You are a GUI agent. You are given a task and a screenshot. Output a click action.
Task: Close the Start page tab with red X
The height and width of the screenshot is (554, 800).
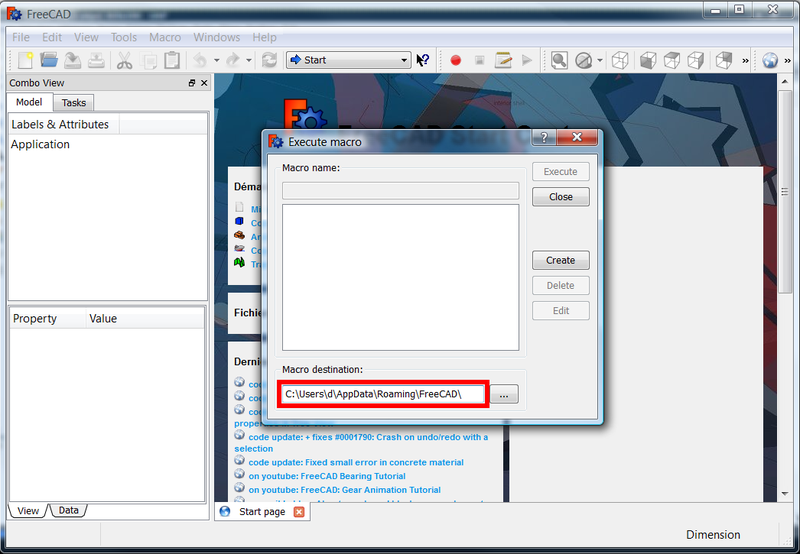coord(299,512)
